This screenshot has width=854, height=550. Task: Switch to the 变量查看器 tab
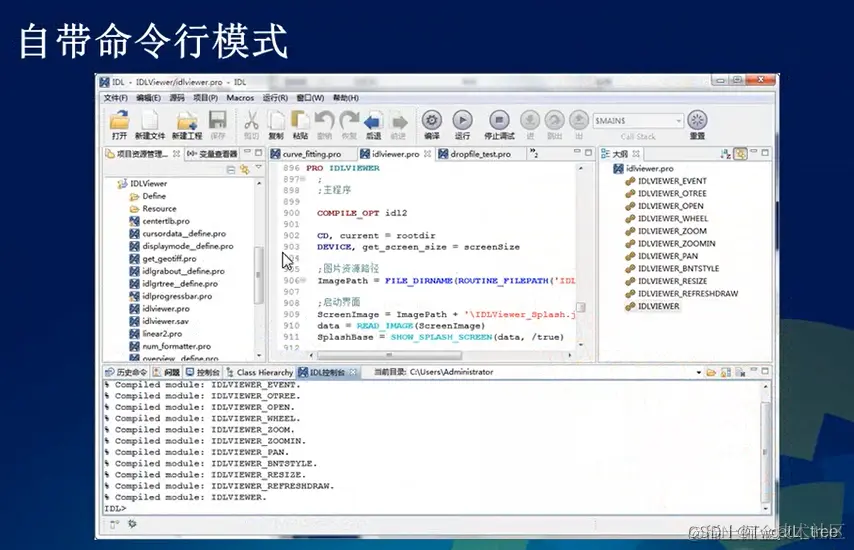coord(212,154)
